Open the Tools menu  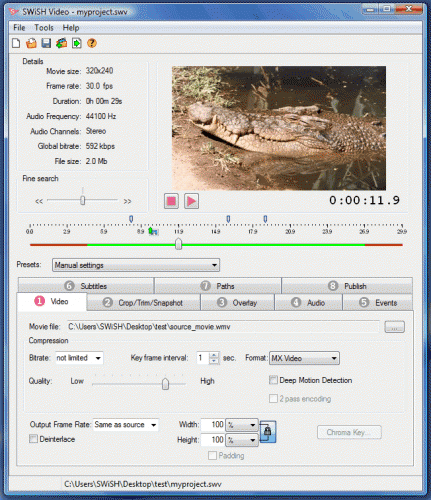tap(44, 28)
